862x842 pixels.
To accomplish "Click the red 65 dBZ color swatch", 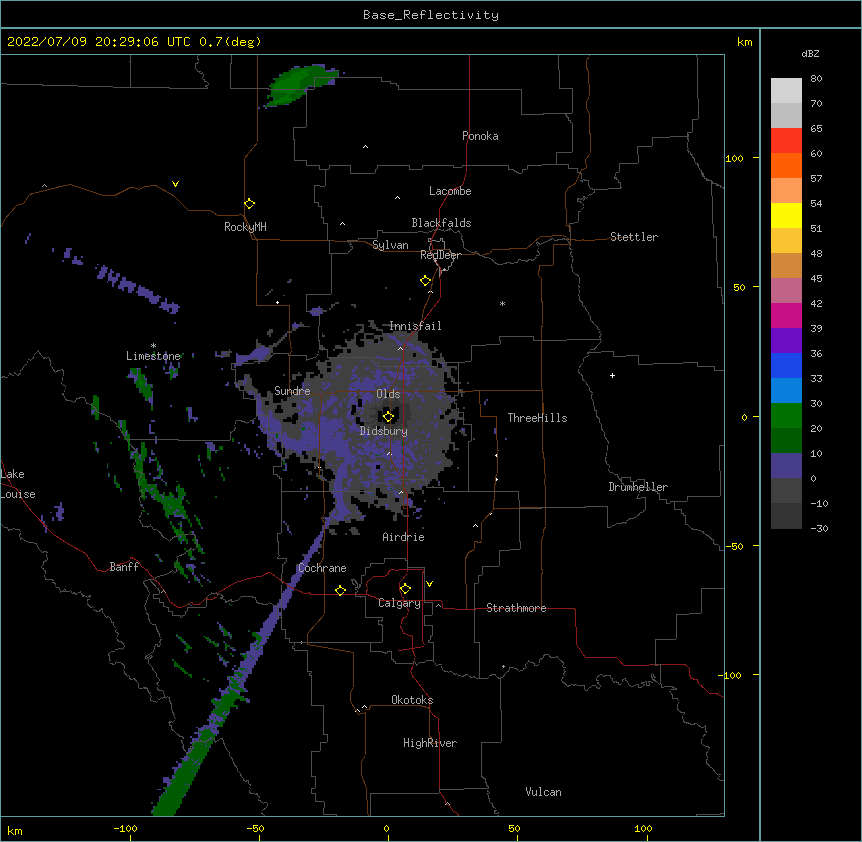I will tap(786, 140).
